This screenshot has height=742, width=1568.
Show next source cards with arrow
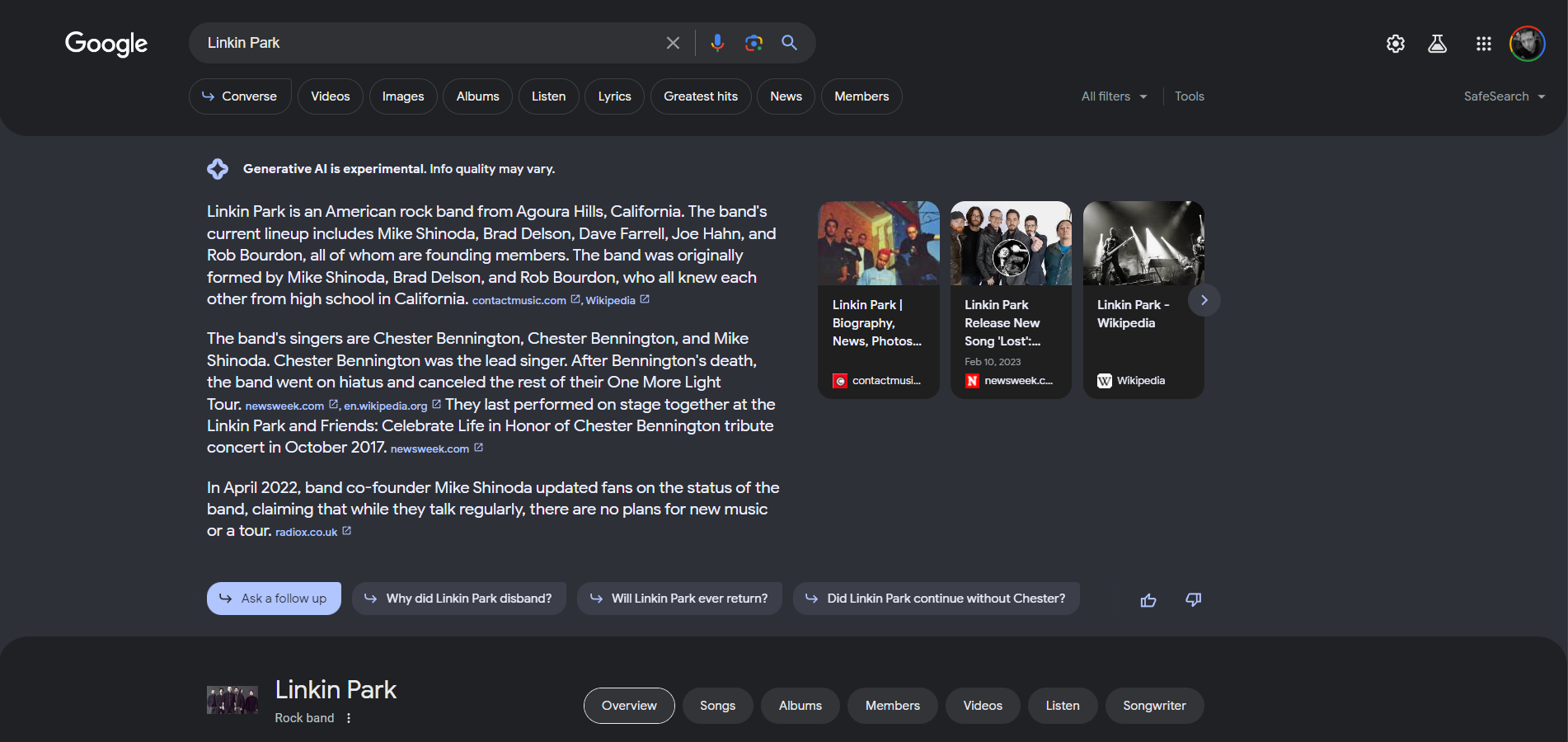[x=1204, y=300]
